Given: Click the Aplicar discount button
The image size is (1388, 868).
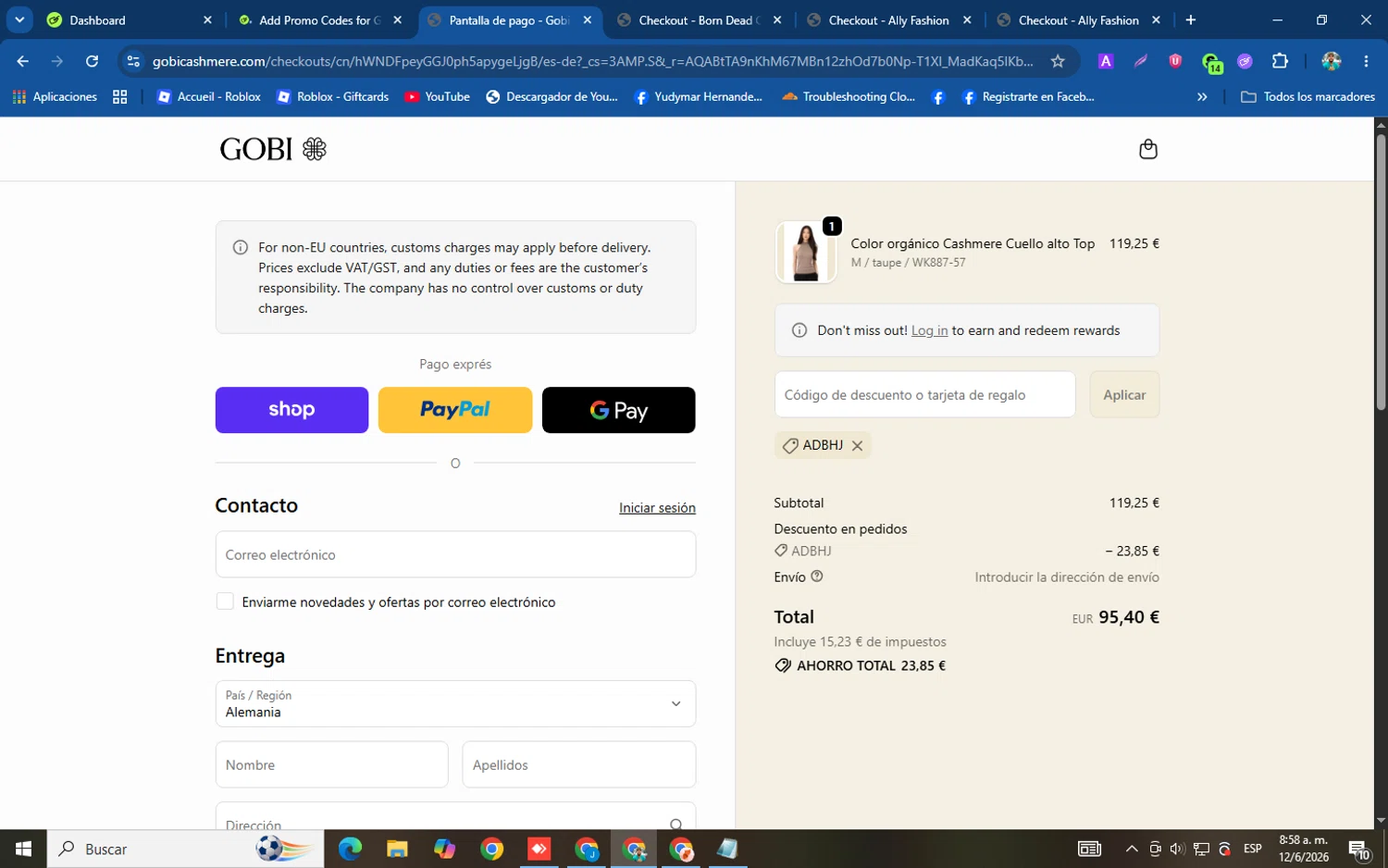Looking at the screenshot, I should pyautogui.click(x=1124, y=394).
